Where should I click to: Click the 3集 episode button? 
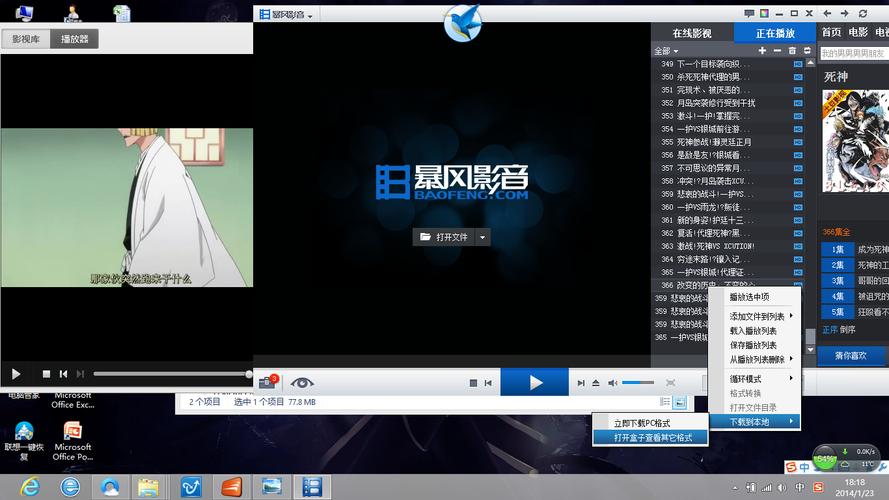point(837,281)
